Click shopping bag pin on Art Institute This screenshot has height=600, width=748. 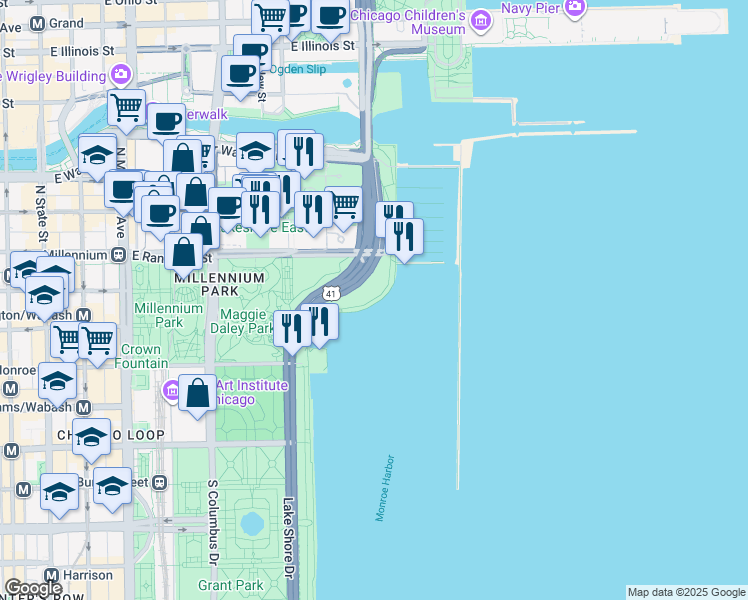(197, 397)
